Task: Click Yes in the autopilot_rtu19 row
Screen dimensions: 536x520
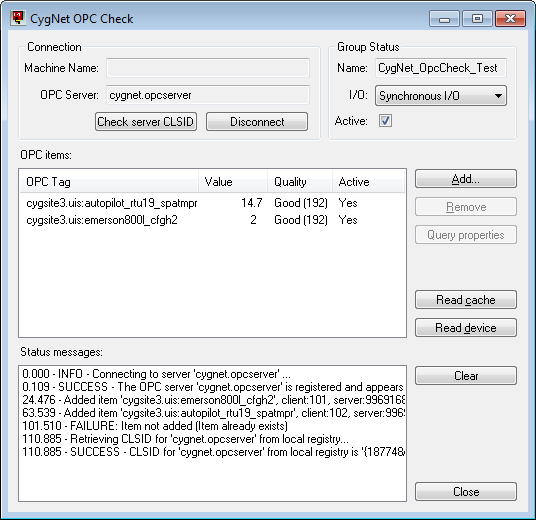Action: (348, 203)
